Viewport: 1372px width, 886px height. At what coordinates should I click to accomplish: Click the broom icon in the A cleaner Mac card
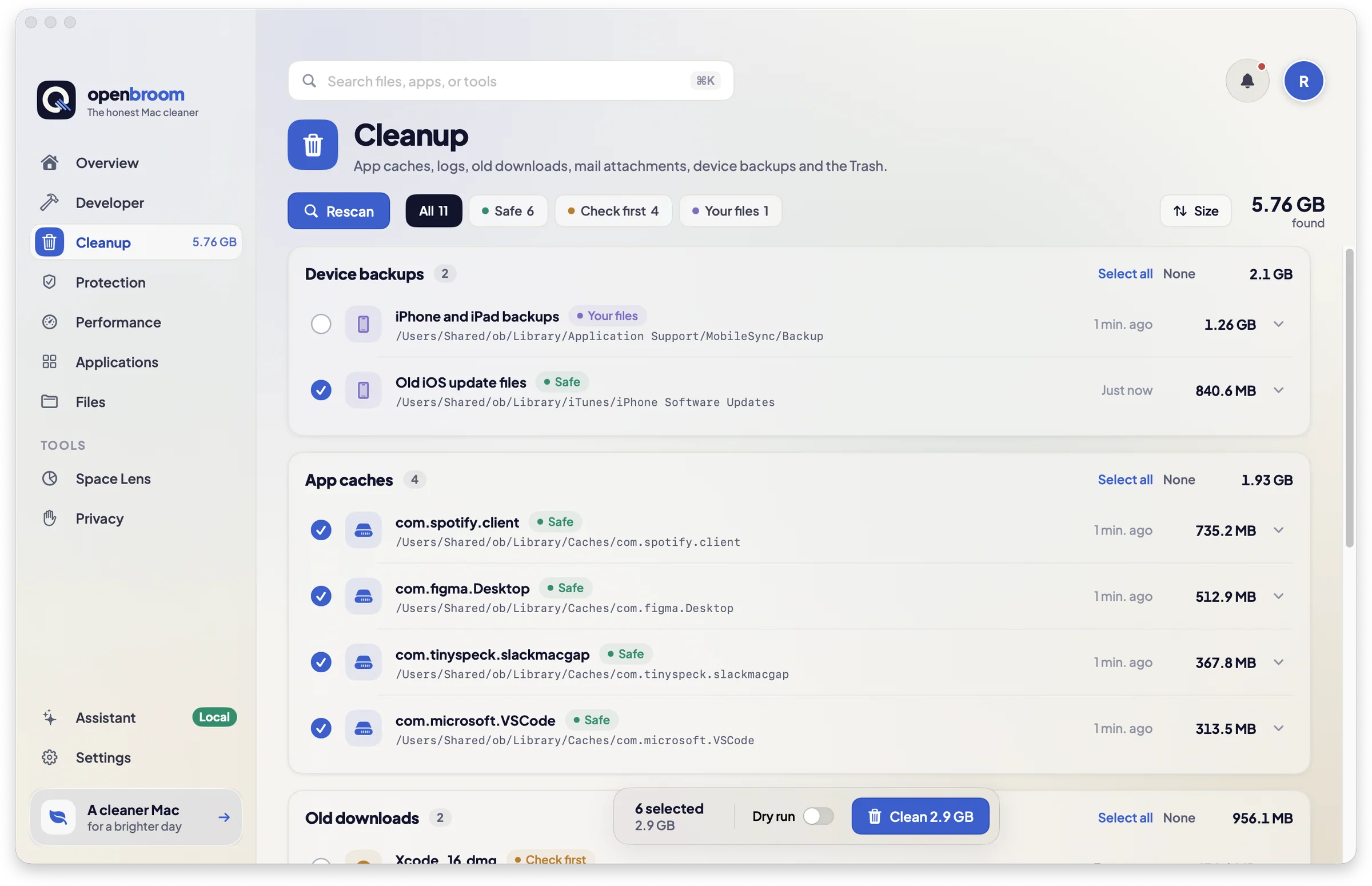coord(58,817)
